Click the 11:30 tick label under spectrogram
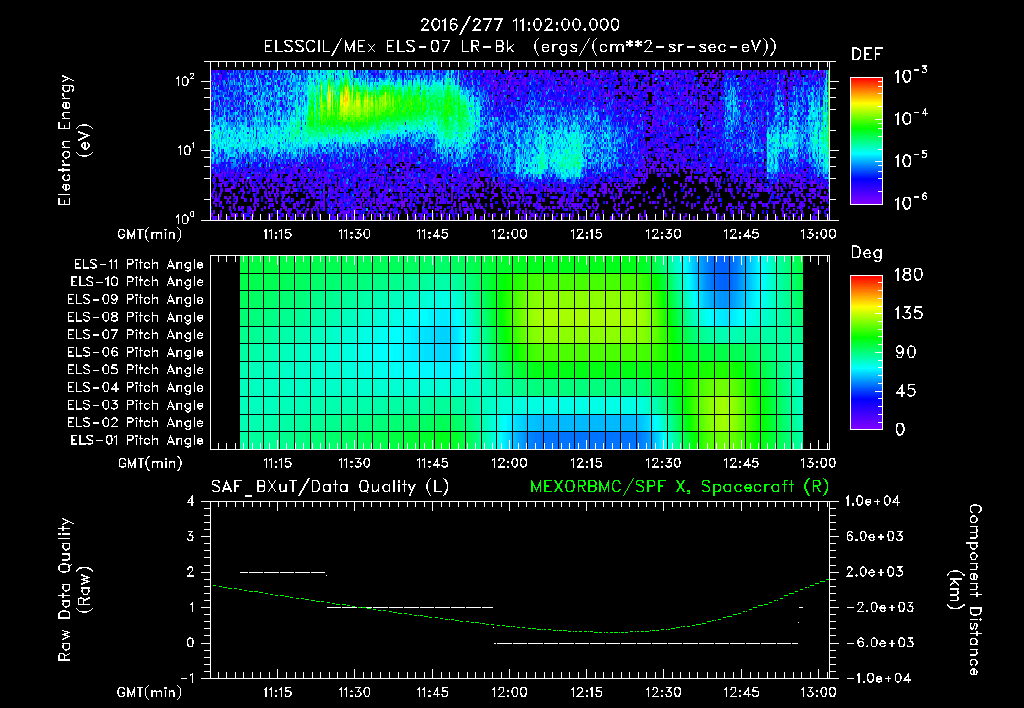 pyautogui.click(x=354, y=234)
